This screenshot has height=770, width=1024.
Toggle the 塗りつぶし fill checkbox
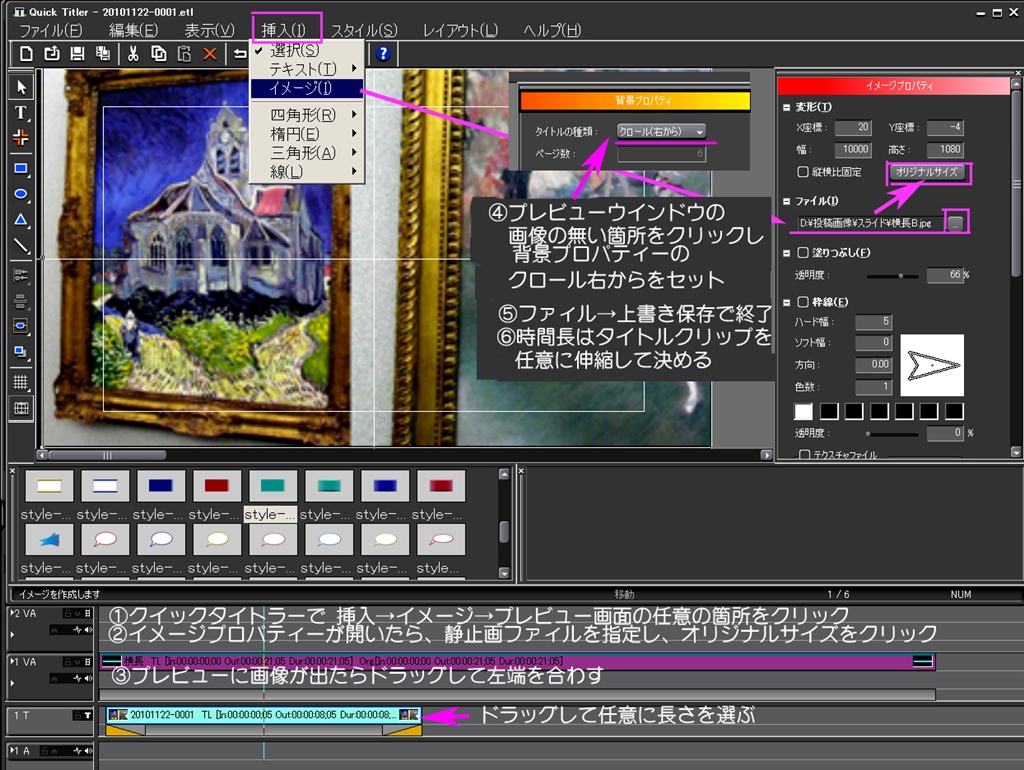(x=802, y=252)
